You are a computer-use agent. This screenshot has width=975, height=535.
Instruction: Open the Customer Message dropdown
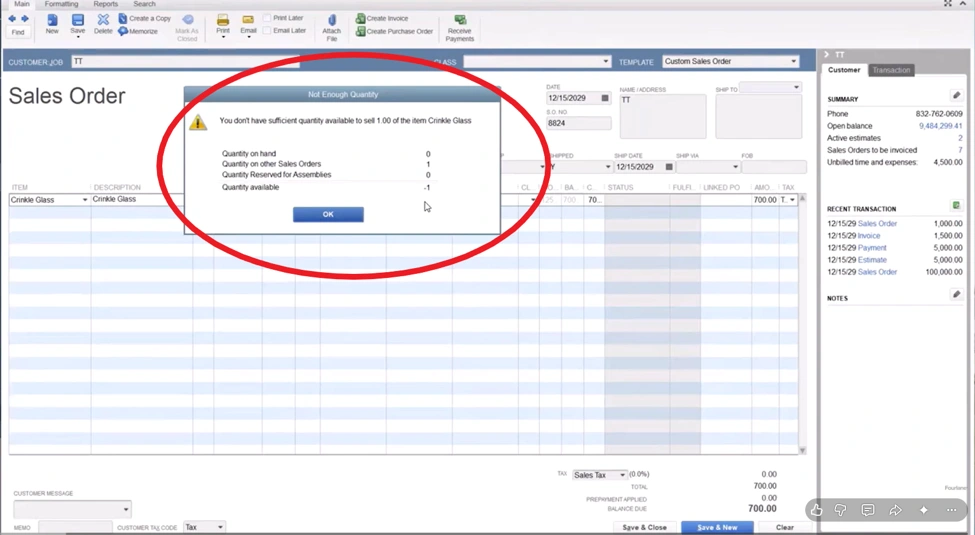126,509
